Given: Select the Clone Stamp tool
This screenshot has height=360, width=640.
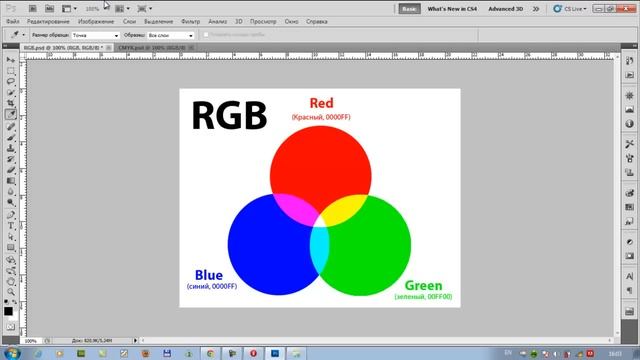Looking at the screenshot, I should coord(11,148).
